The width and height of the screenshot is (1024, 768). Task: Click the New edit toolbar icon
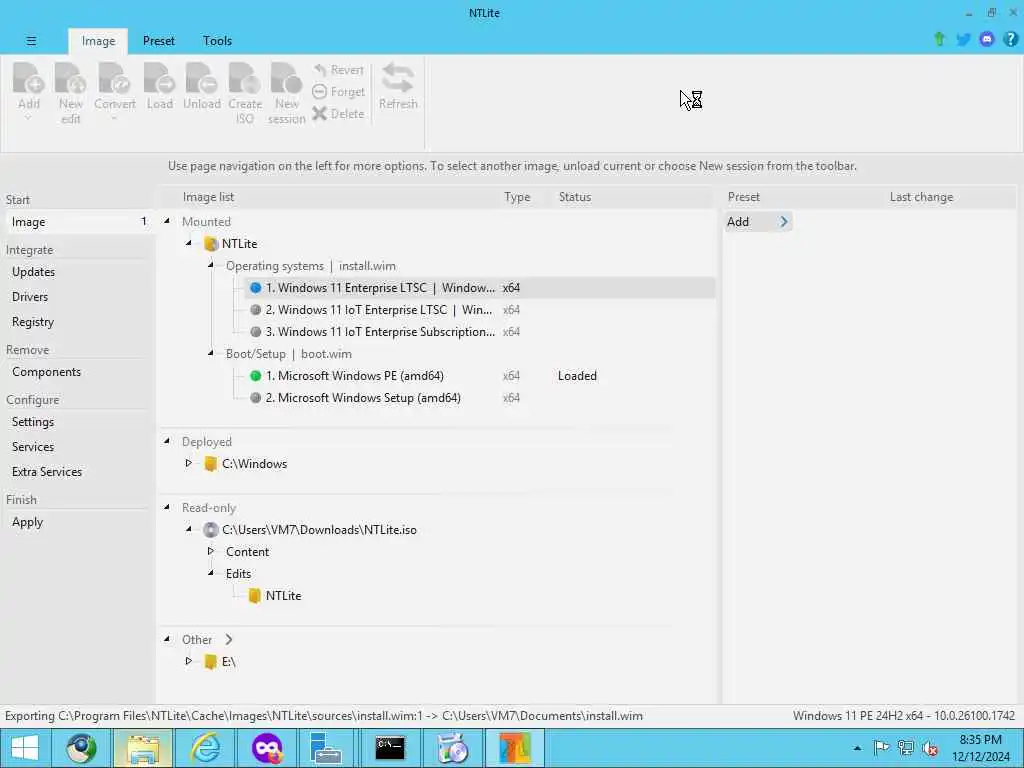pyautogui.click(x=71, y=91)
